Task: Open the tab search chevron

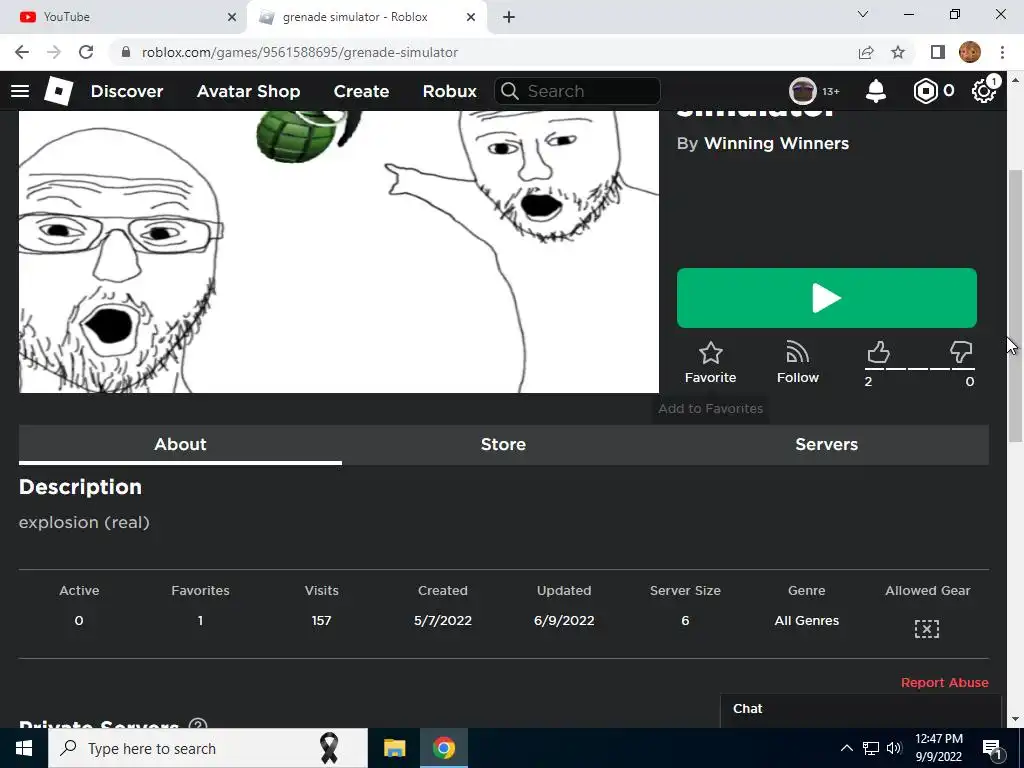Action: pyautogui.click(x=863, y=14)
